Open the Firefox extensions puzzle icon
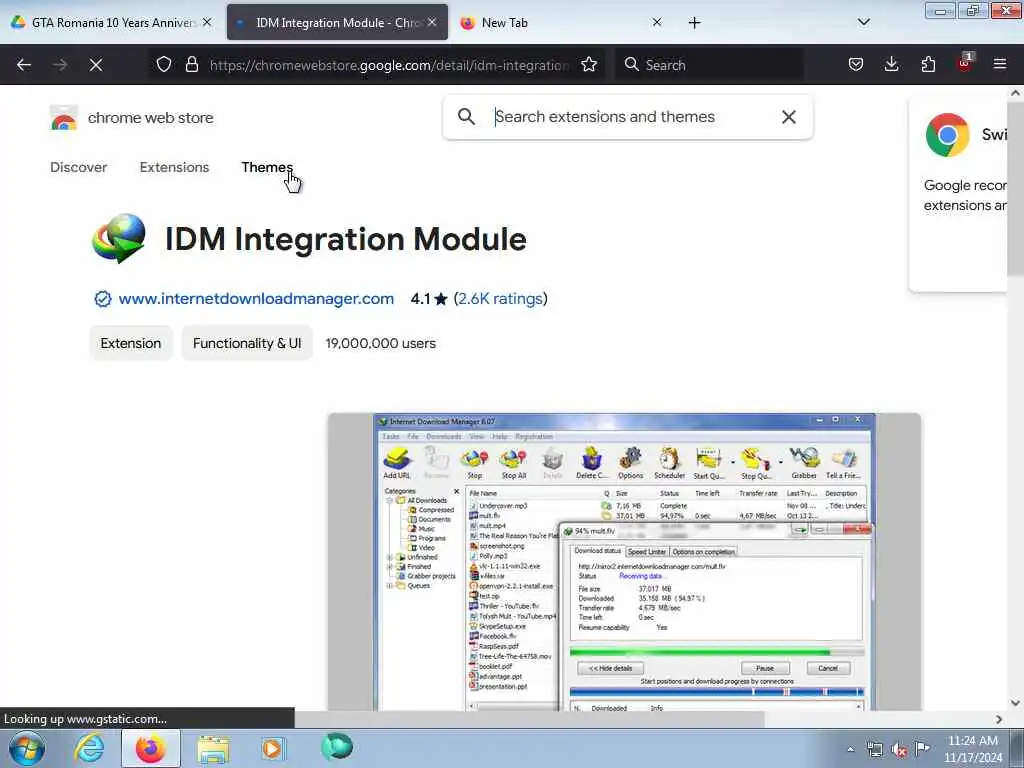This screenshot has height=768, width=1024. (928, 64)
